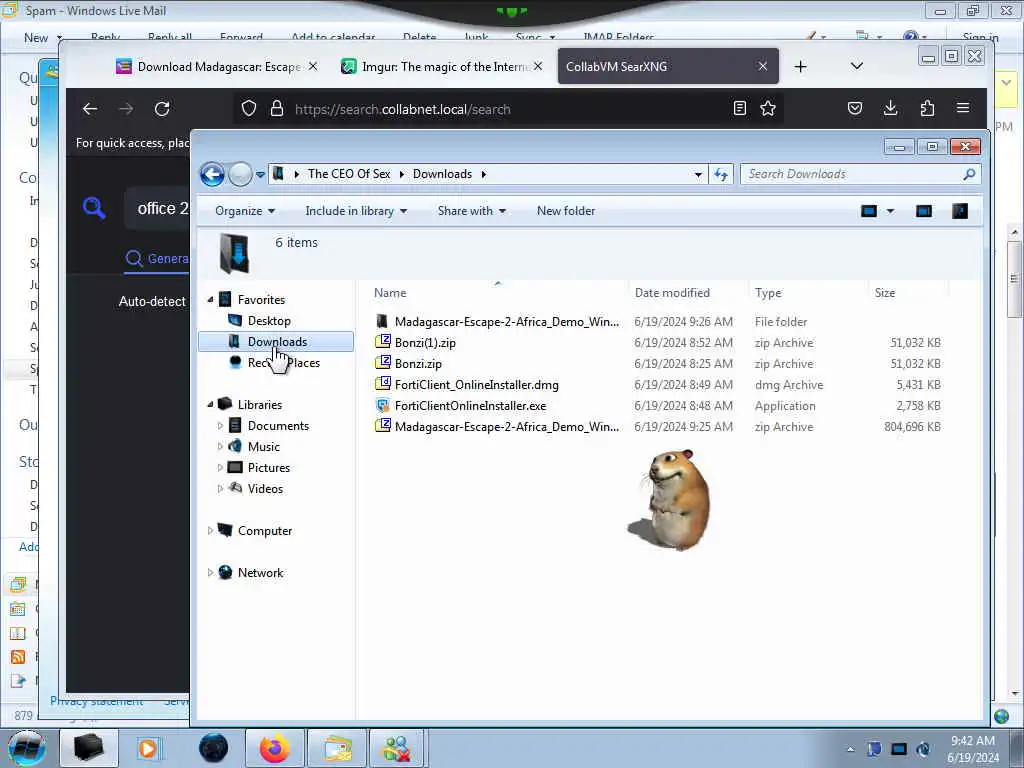This screenshot has height=768, width=1024.
Task: Collapse the Libraries tree group
Action: coord(210,405)
